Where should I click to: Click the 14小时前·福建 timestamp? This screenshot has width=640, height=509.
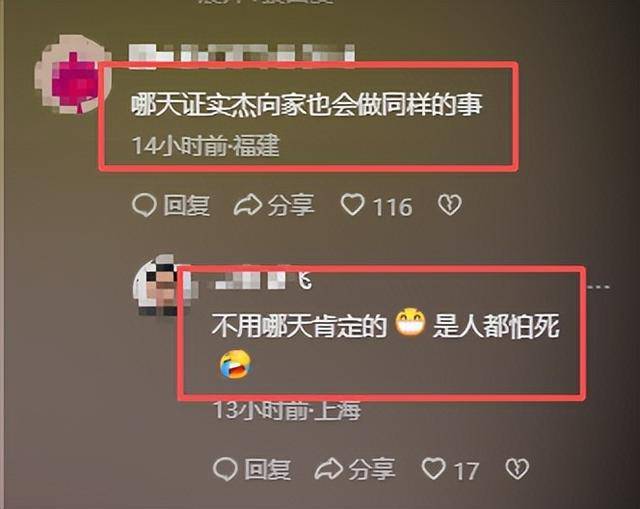pyautogui.click(x=206, y=145)
